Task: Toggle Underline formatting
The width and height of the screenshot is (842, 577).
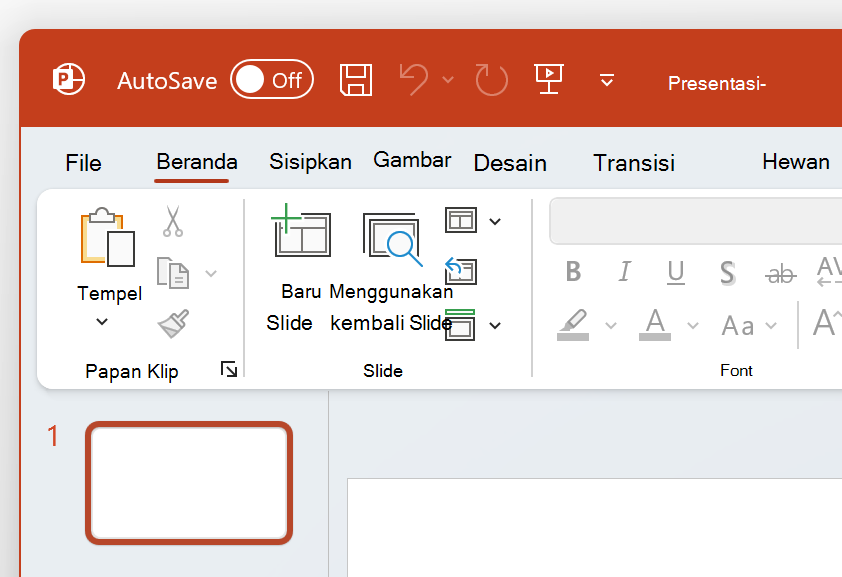Action: pyautogui.click(x=676, y=272)
